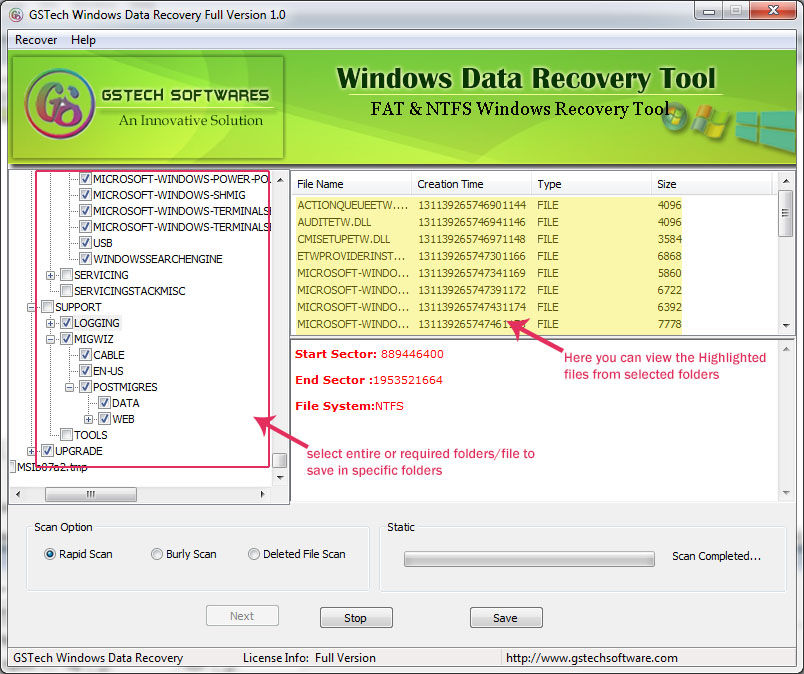Screen dimensions: 804x674
Task: Select the ACTIONQUEUEETW file row
Action: pyautogui.click(x=489, y=205)
